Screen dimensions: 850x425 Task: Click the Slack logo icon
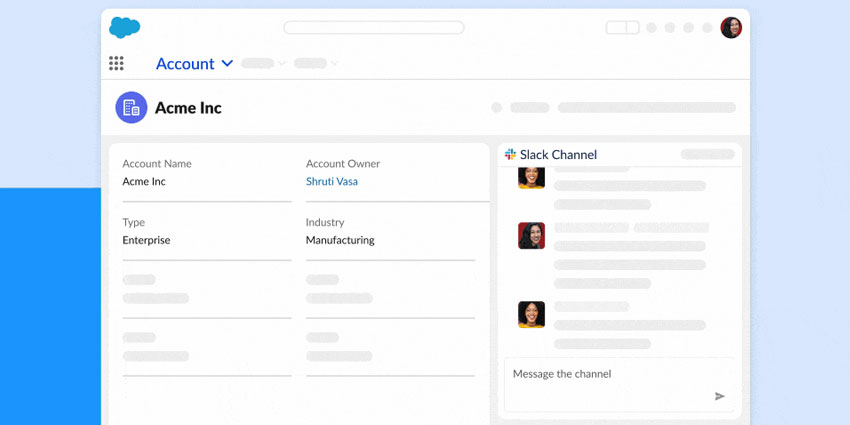510,154
